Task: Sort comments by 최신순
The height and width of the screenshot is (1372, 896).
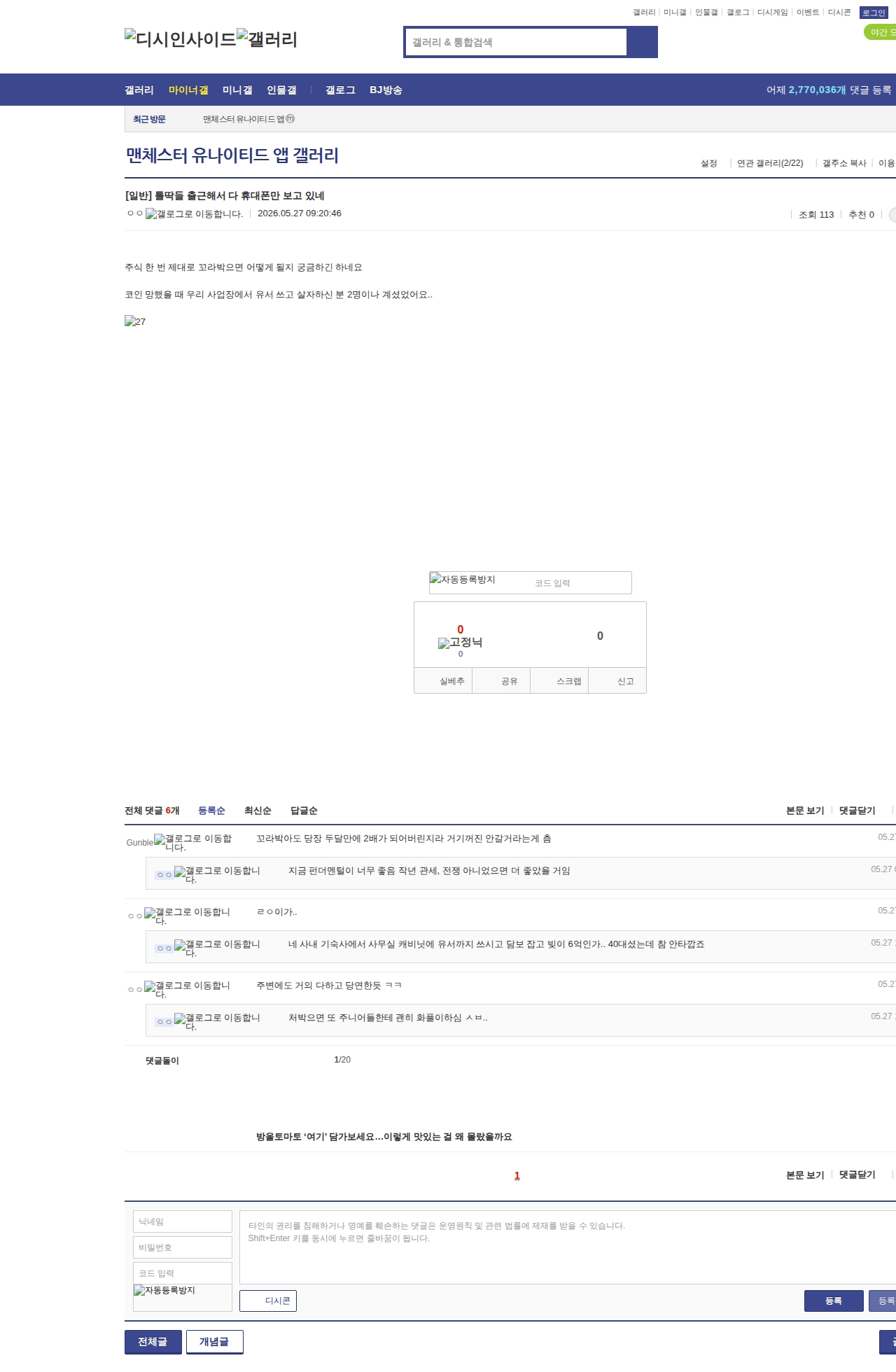Action: coord(258,811)
